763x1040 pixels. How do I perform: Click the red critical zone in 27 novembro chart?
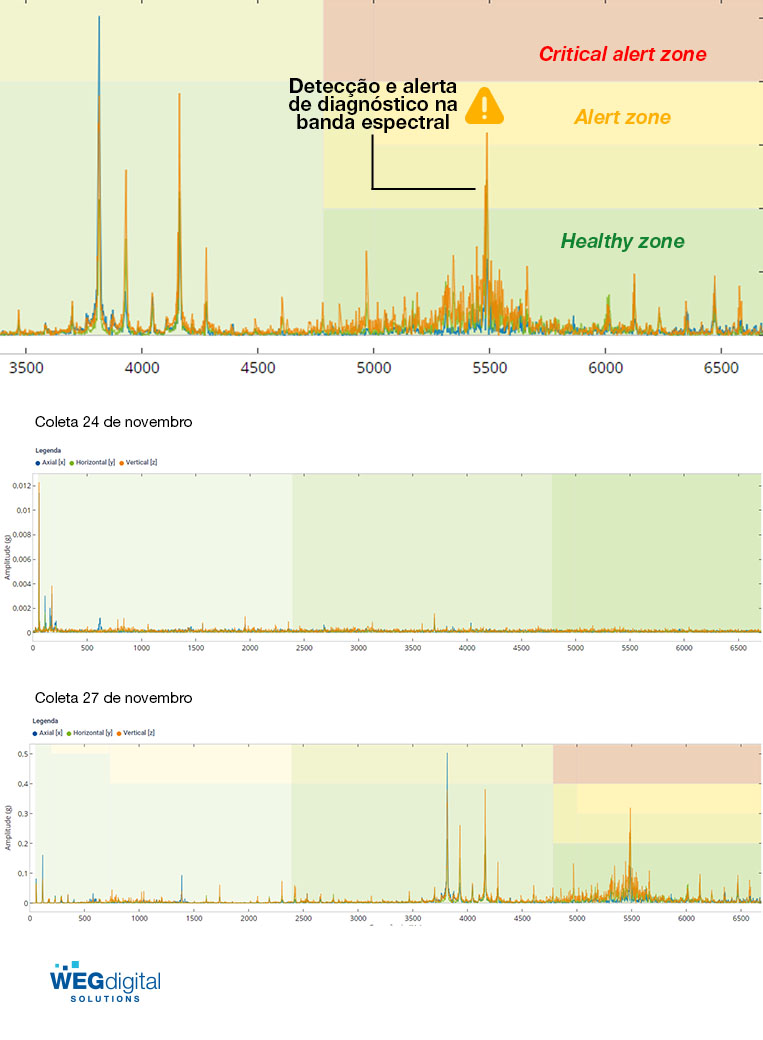(655, 764)
